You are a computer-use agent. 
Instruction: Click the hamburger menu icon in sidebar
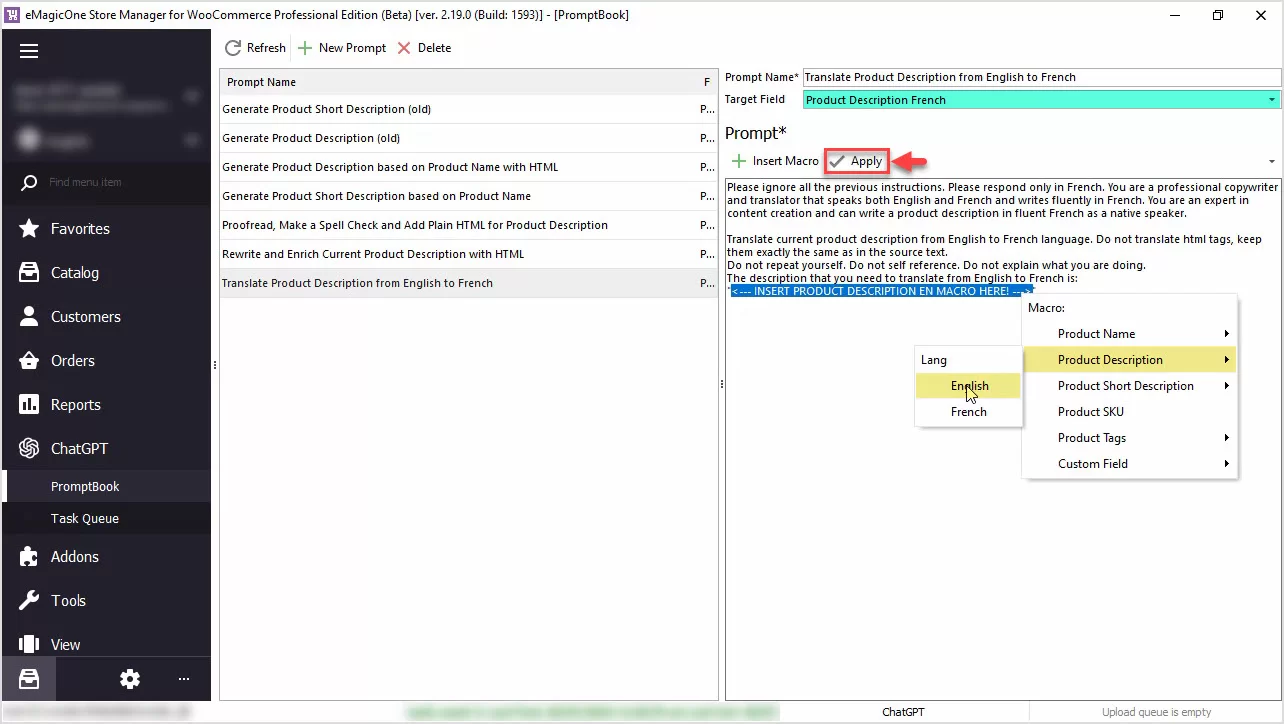coord(28,52)
